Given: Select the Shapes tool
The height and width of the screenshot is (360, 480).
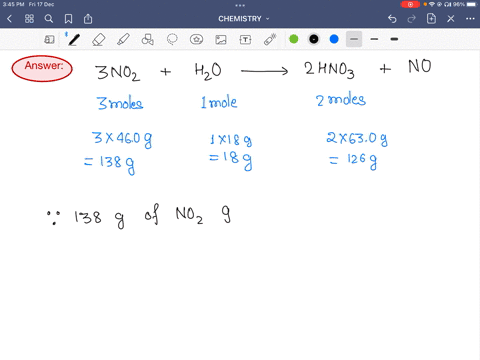Looking at the screenshot, I should click(x=148, y=39).
